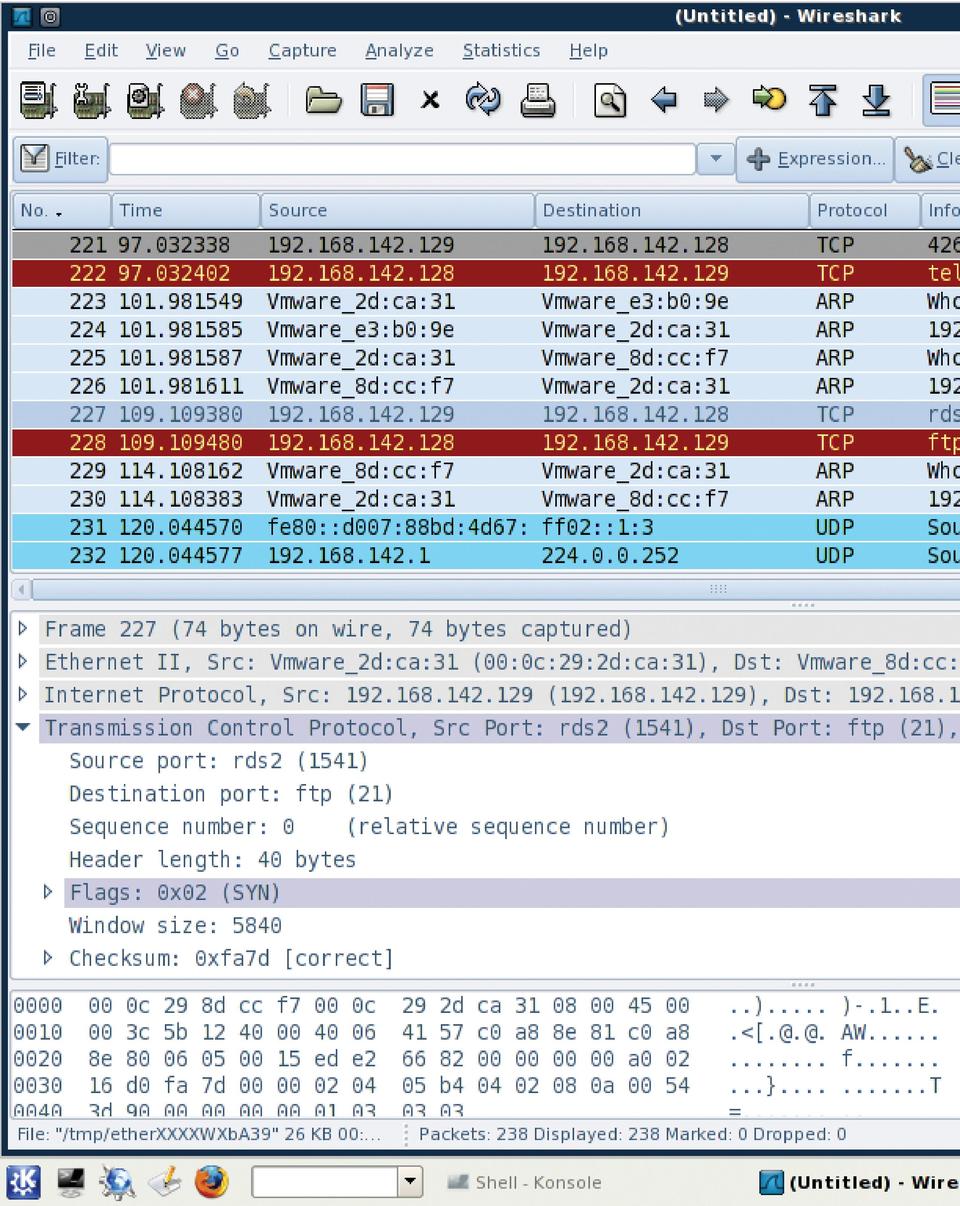Viewport: 960px width, 1206px height.
Task: Toggle packet colorization in toolbar
Action: coord(943,100)
